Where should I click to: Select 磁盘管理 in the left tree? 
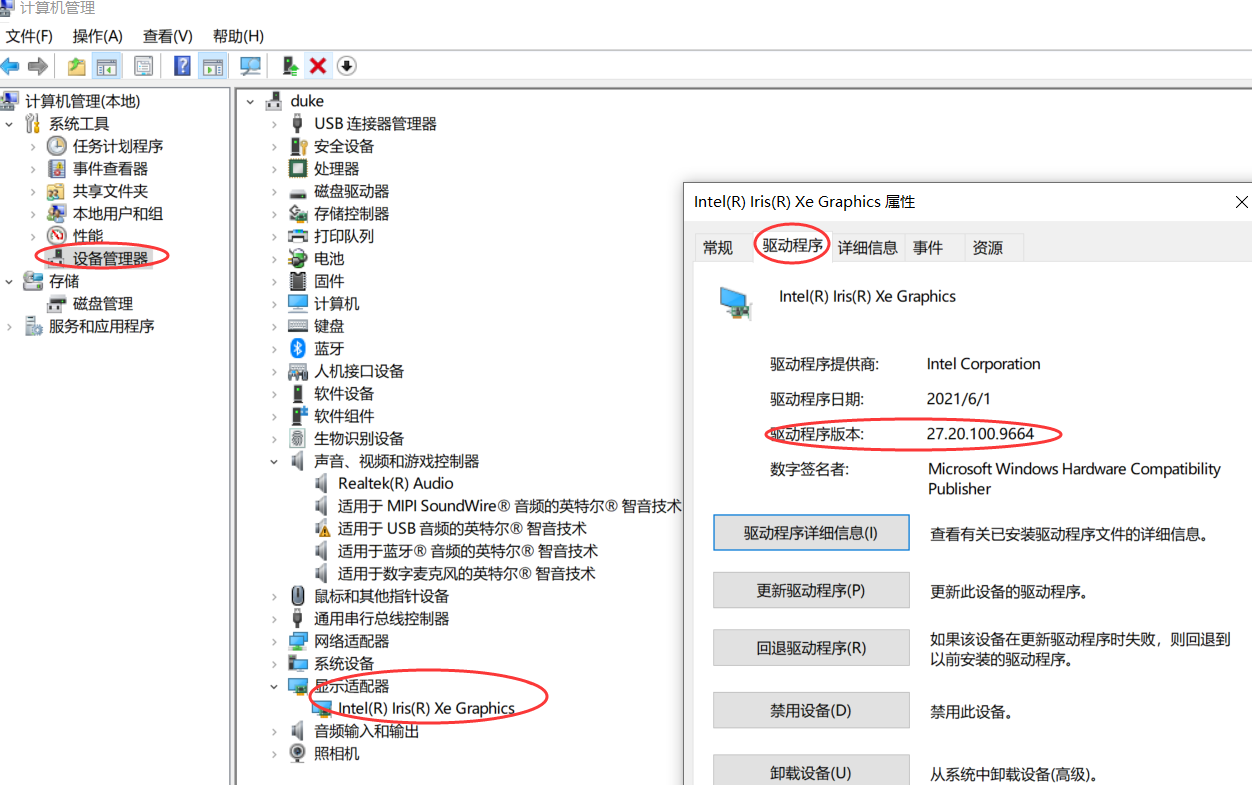(102, 304)
